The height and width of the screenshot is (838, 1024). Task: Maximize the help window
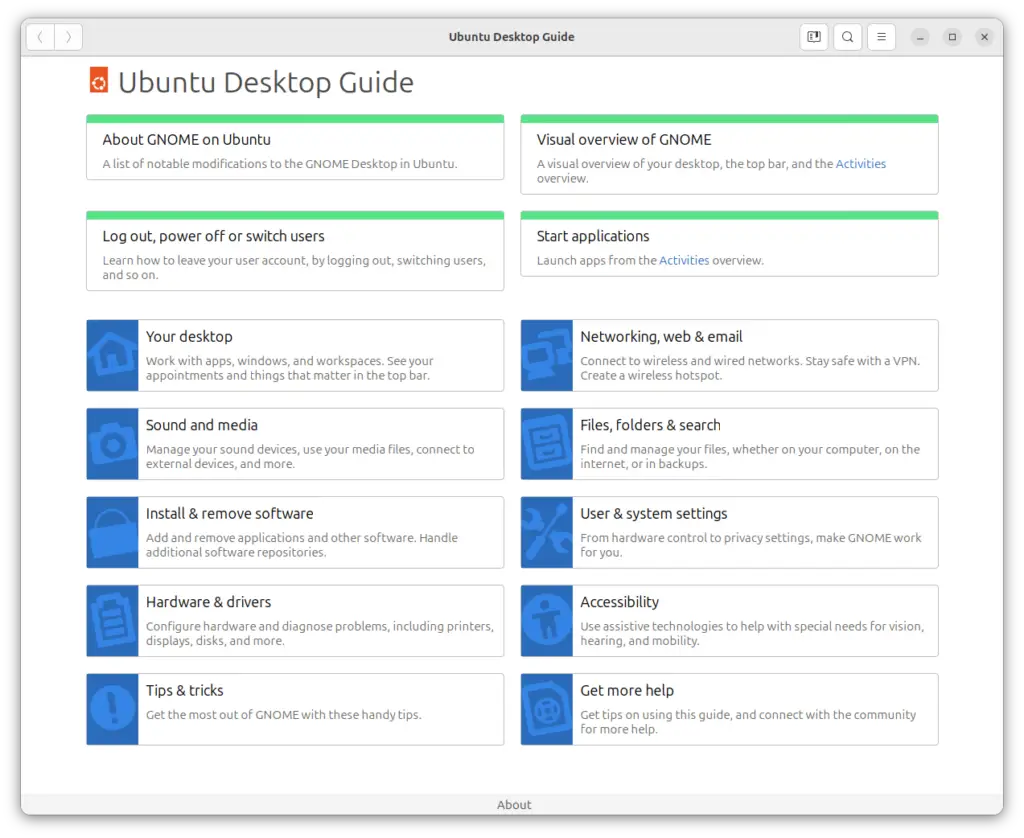952,37
